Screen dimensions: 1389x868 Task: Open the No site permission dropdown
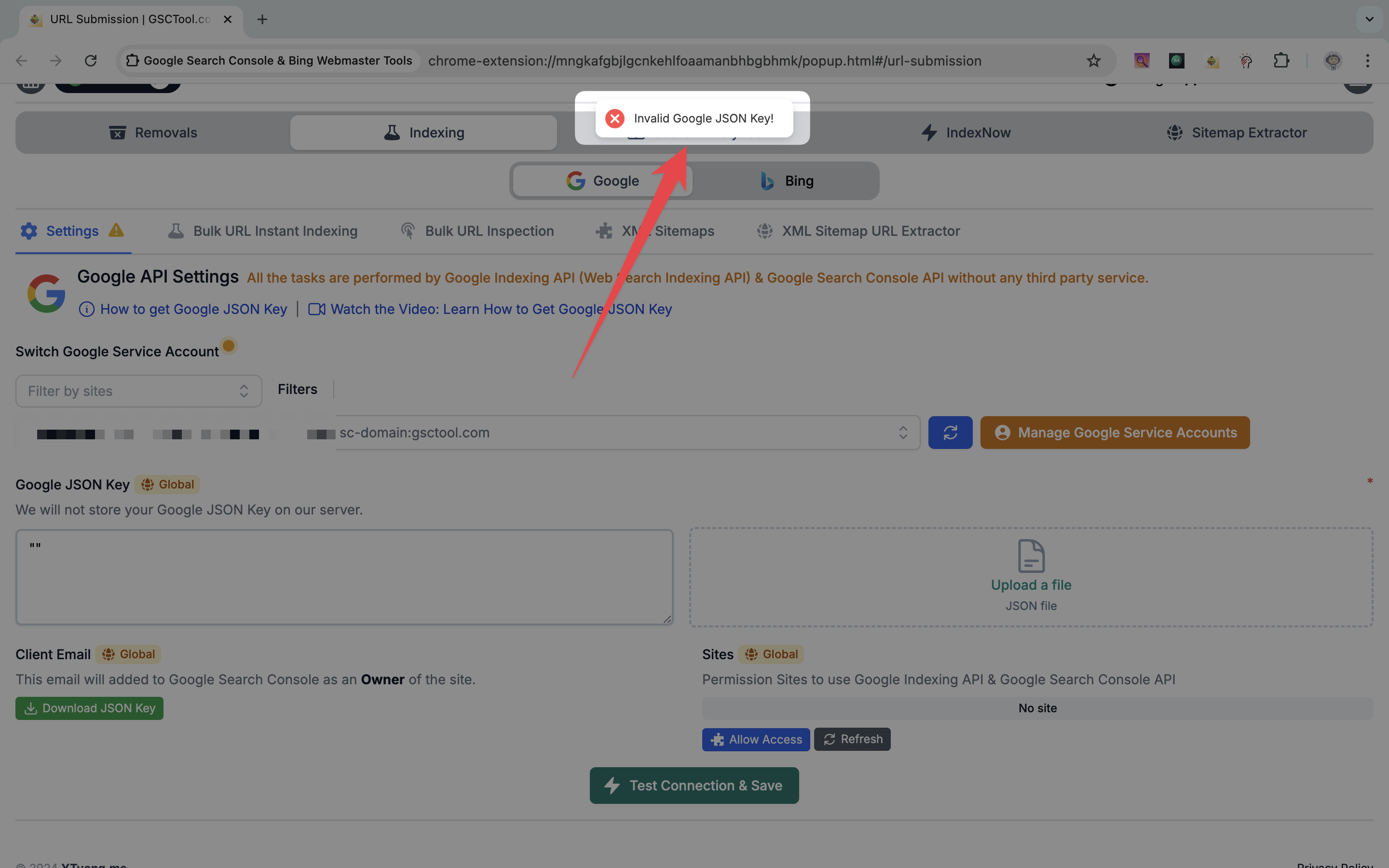coord(1036,708)
